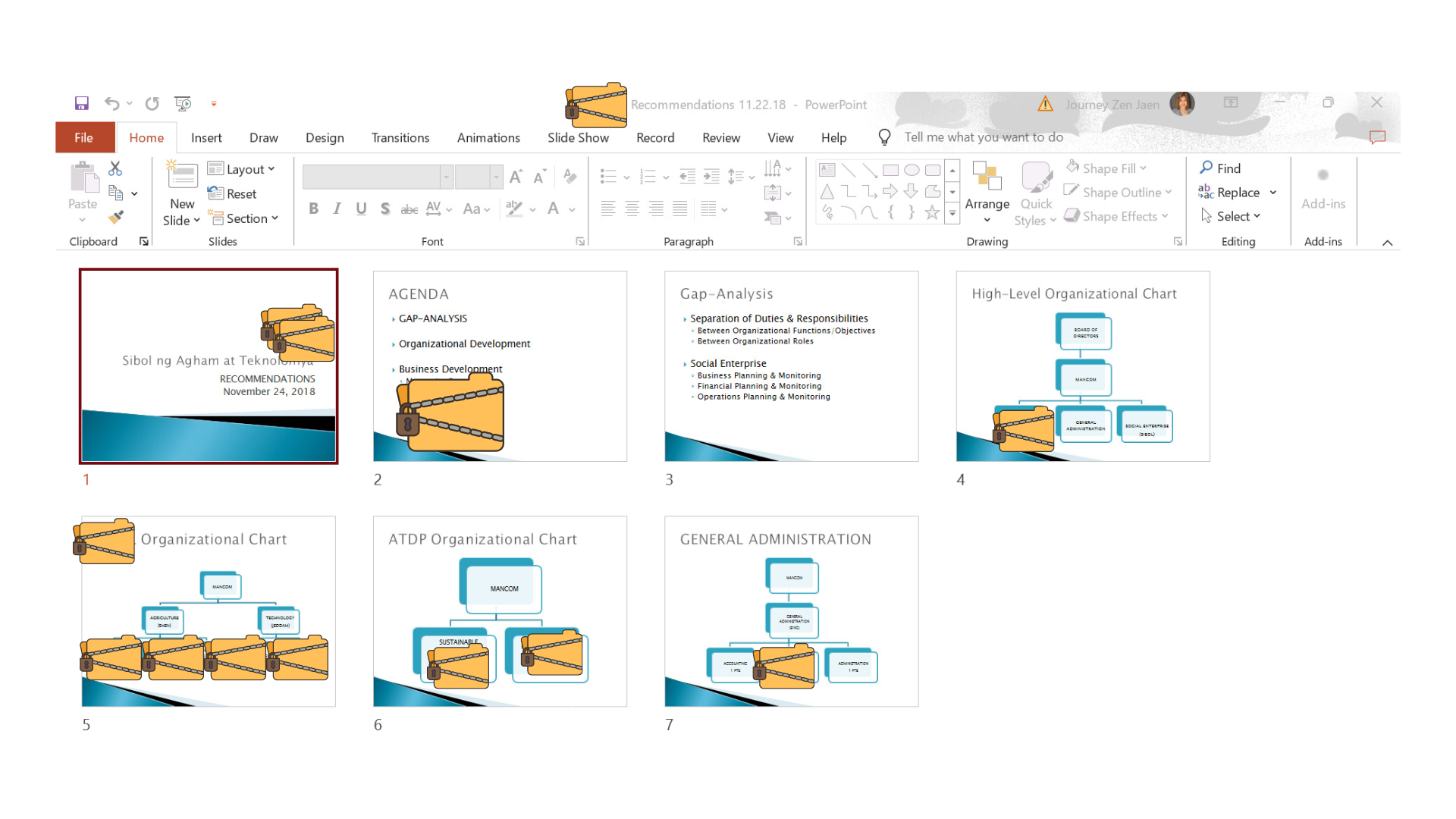Screen dimensions: 1456x819
Task: Click the Cut scissors icon
Action: [115, 168]
